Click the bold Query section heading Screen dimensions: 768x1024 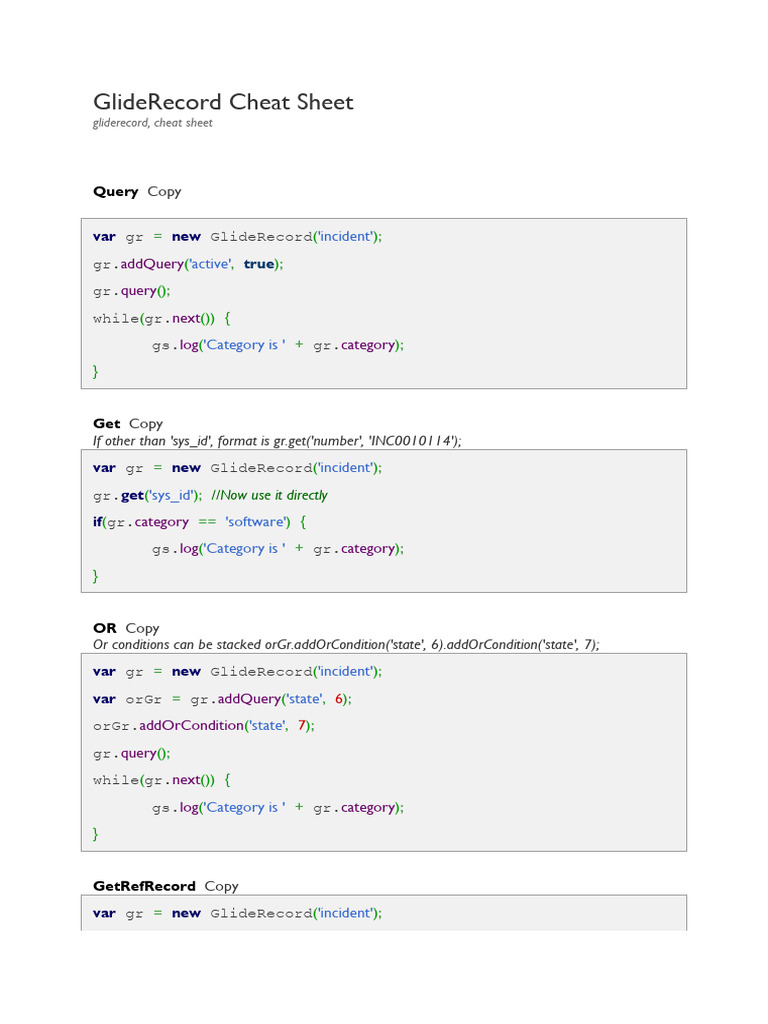point(116,191)
